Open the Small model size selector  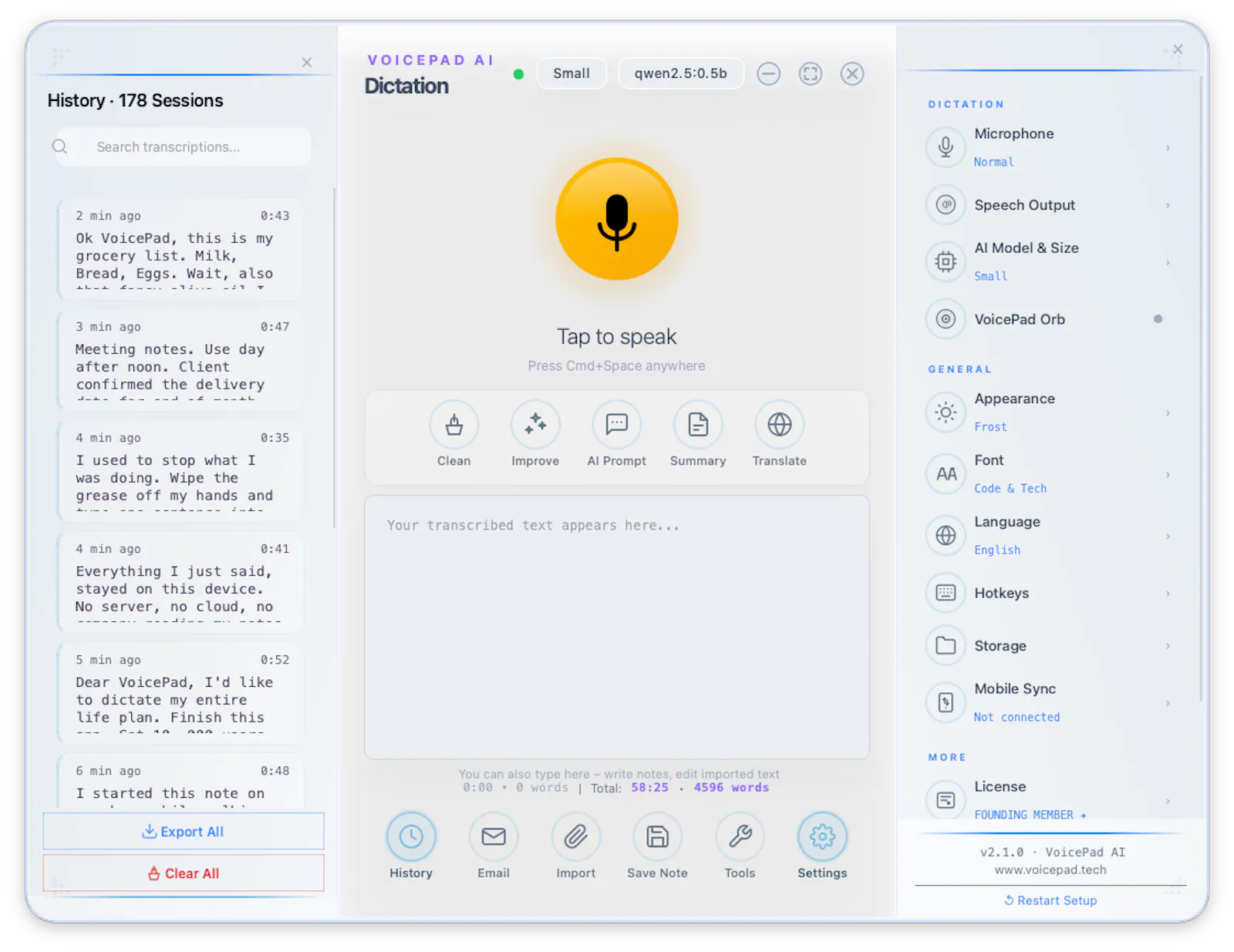pyautogui.click(x=571, y=73)
